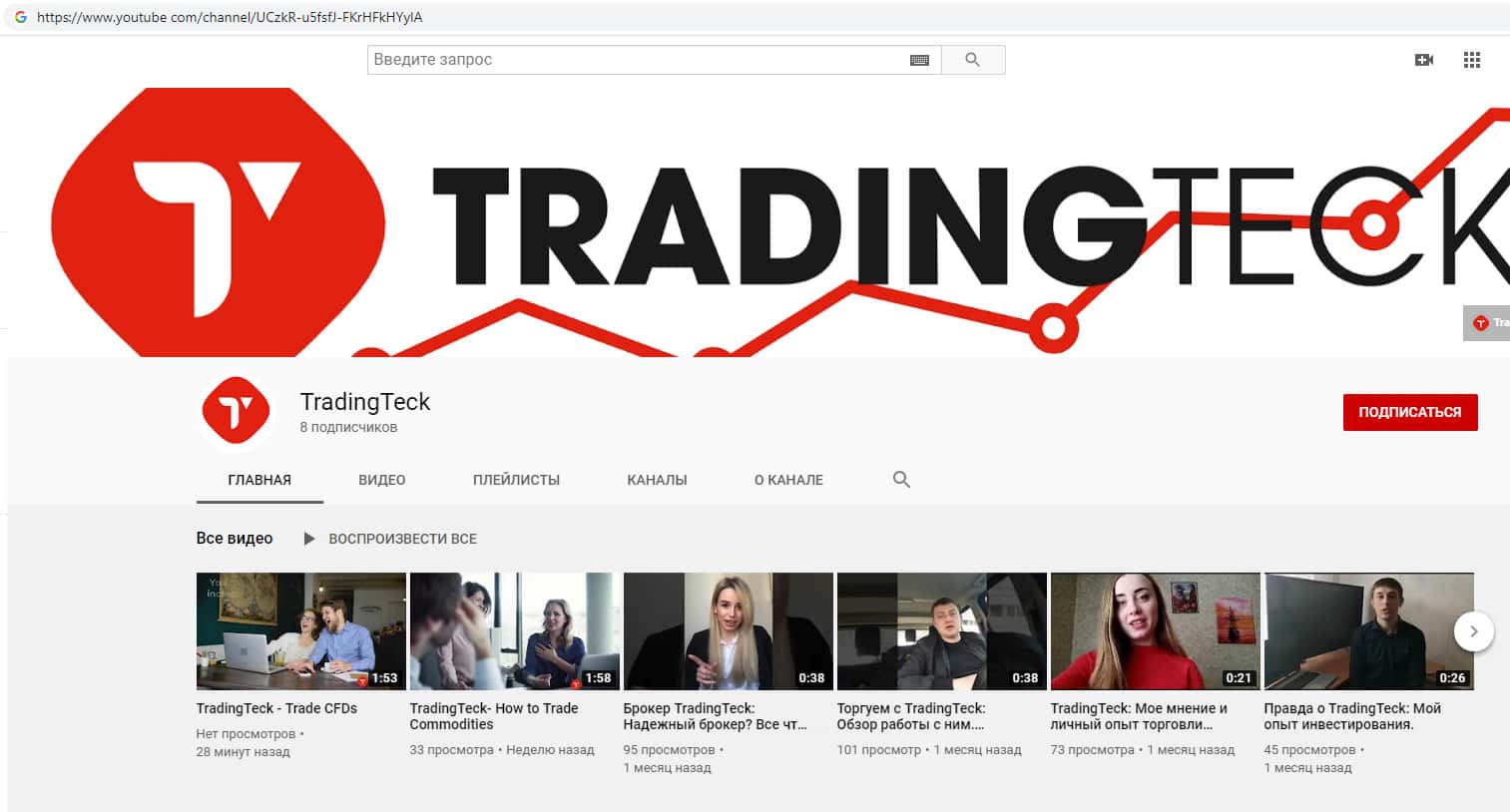Click the 1:58 duration badge
This screenshot has width=1510, height=812.
(598, 678)
